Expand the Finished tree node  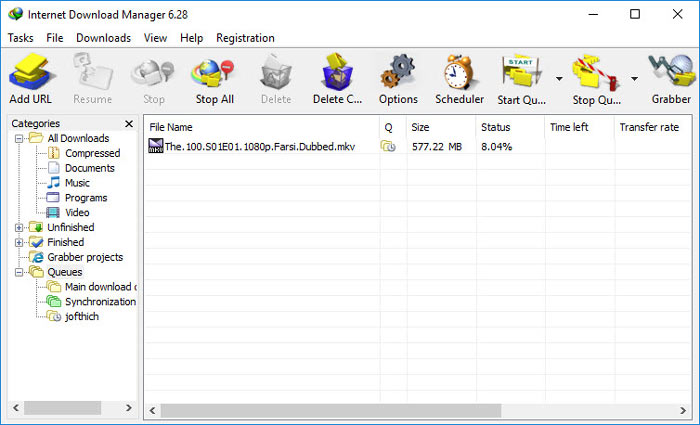coord(19,242)
